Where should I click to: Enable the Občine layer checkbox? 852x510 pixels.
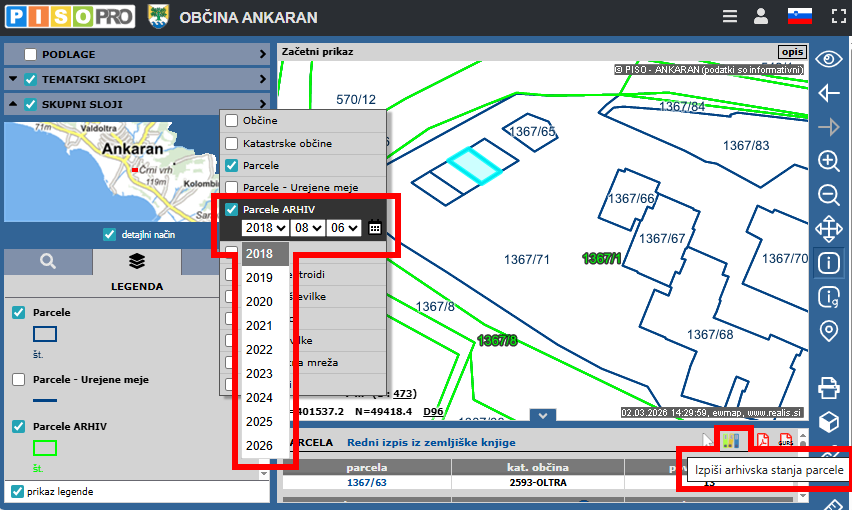tap(232, 121)
